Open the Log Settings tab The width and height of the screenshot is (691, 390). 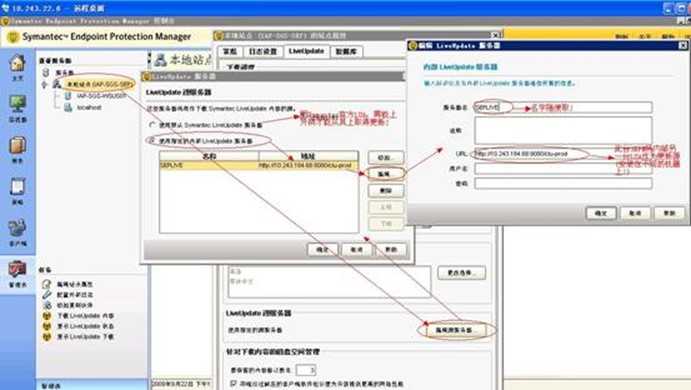tap(263, 52)
